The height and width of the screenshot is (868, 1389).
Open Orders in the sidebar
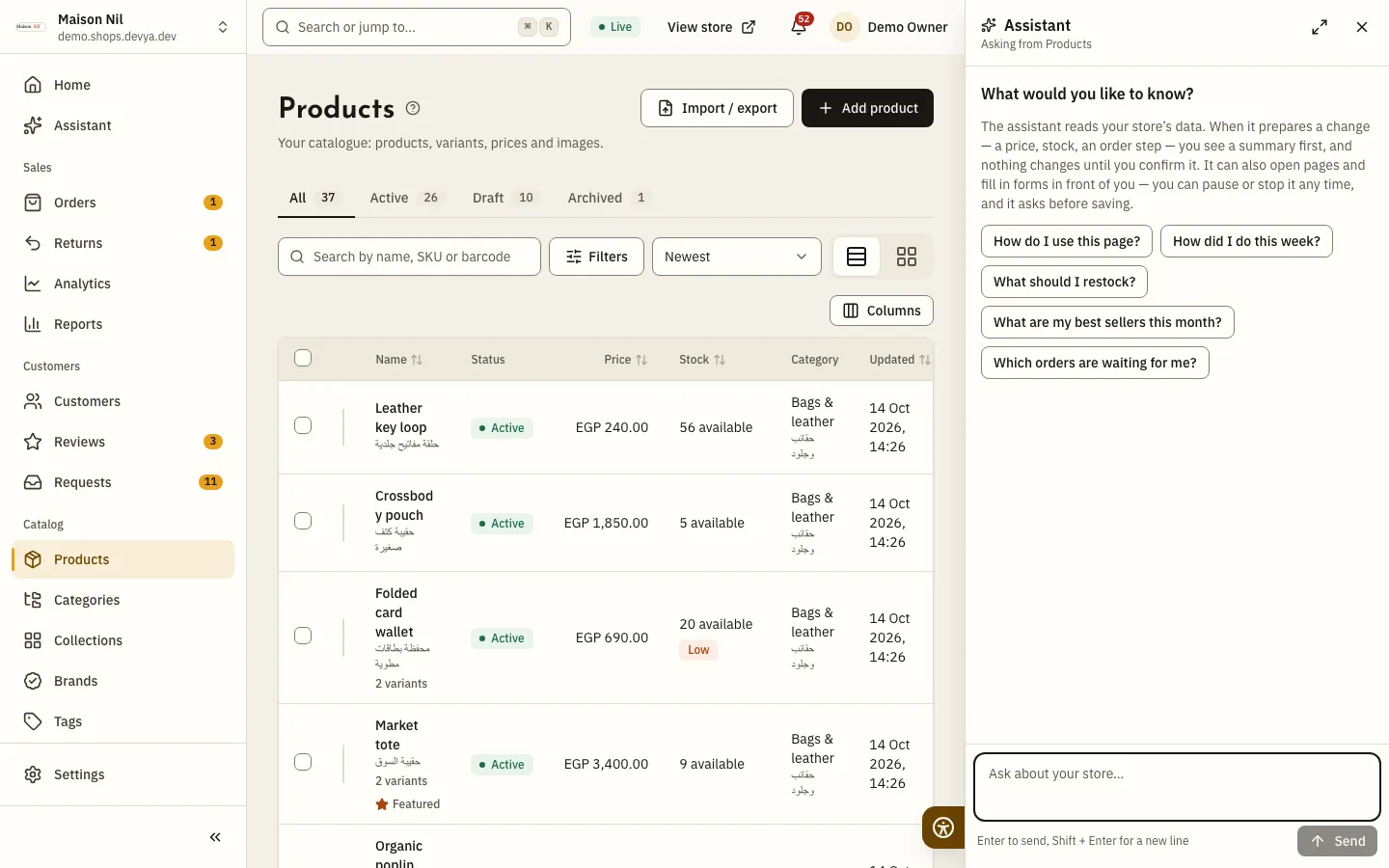(x=123, y=203)
